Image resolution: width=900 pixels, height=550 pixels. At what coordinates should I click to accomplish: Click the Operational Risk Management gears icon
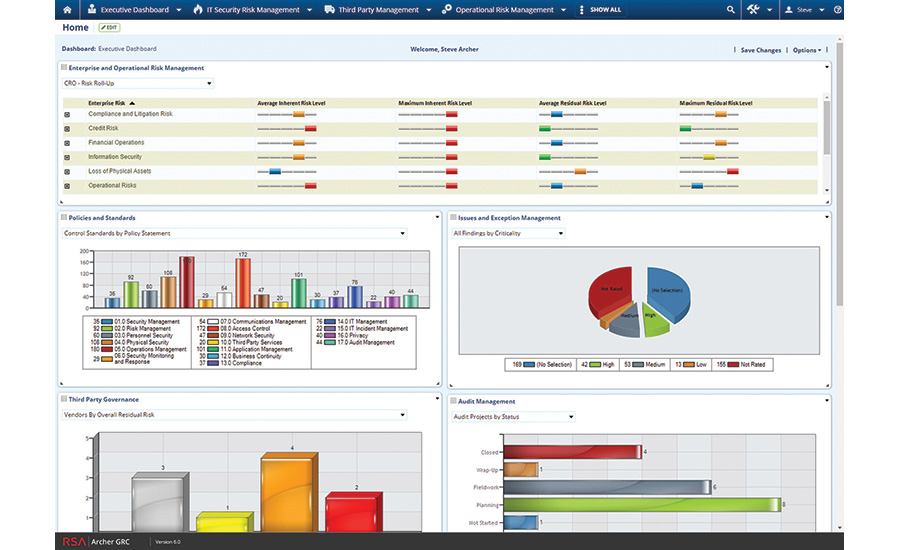tap(446, 9)
